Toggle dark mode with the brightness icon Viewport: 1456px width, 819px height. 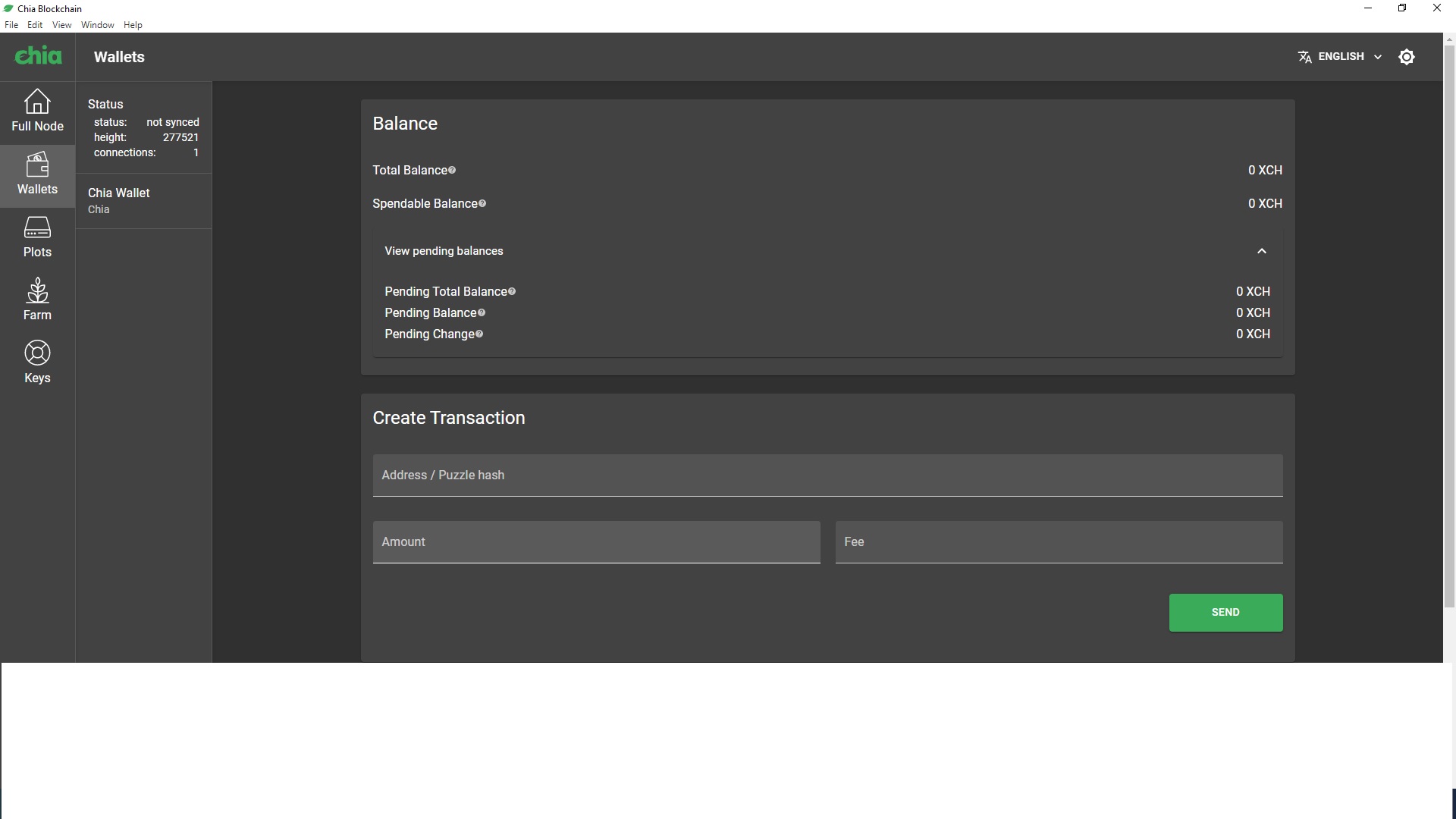tap(1406, 57)
